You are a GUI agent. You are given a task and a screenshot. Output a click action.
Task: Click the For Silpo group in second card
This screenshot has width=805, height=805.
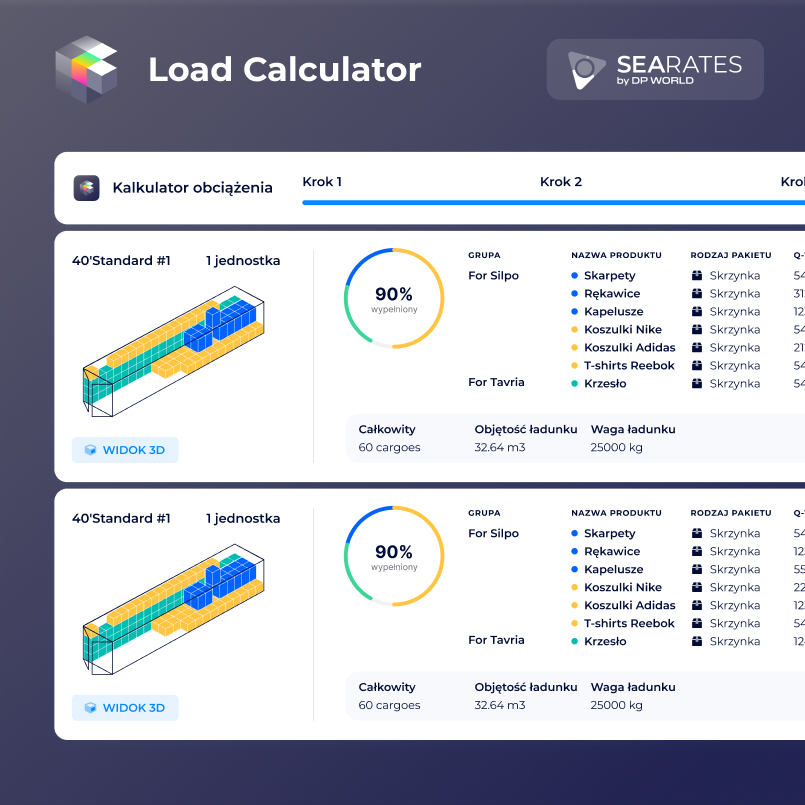click(493, 533)
